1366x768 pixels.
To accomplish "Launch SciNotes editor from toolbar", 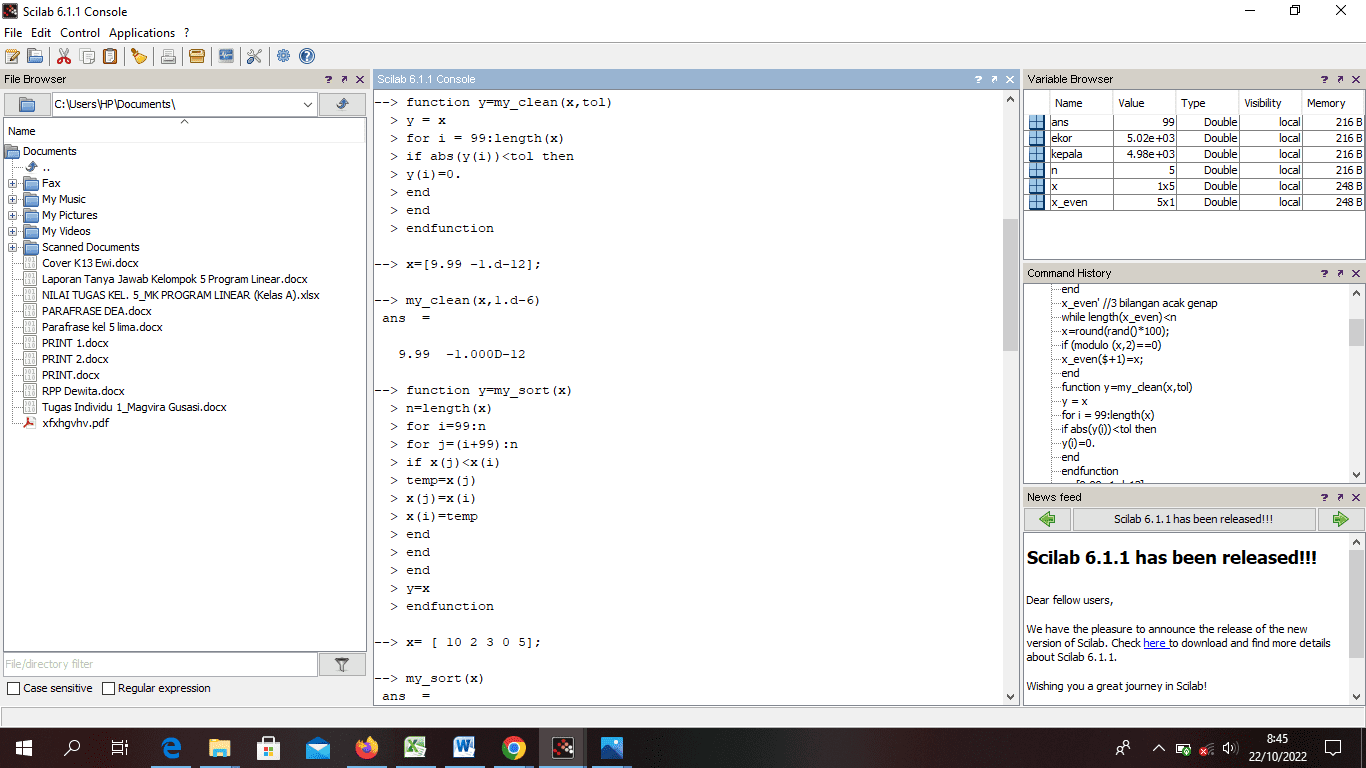I will tap(12, 56).
